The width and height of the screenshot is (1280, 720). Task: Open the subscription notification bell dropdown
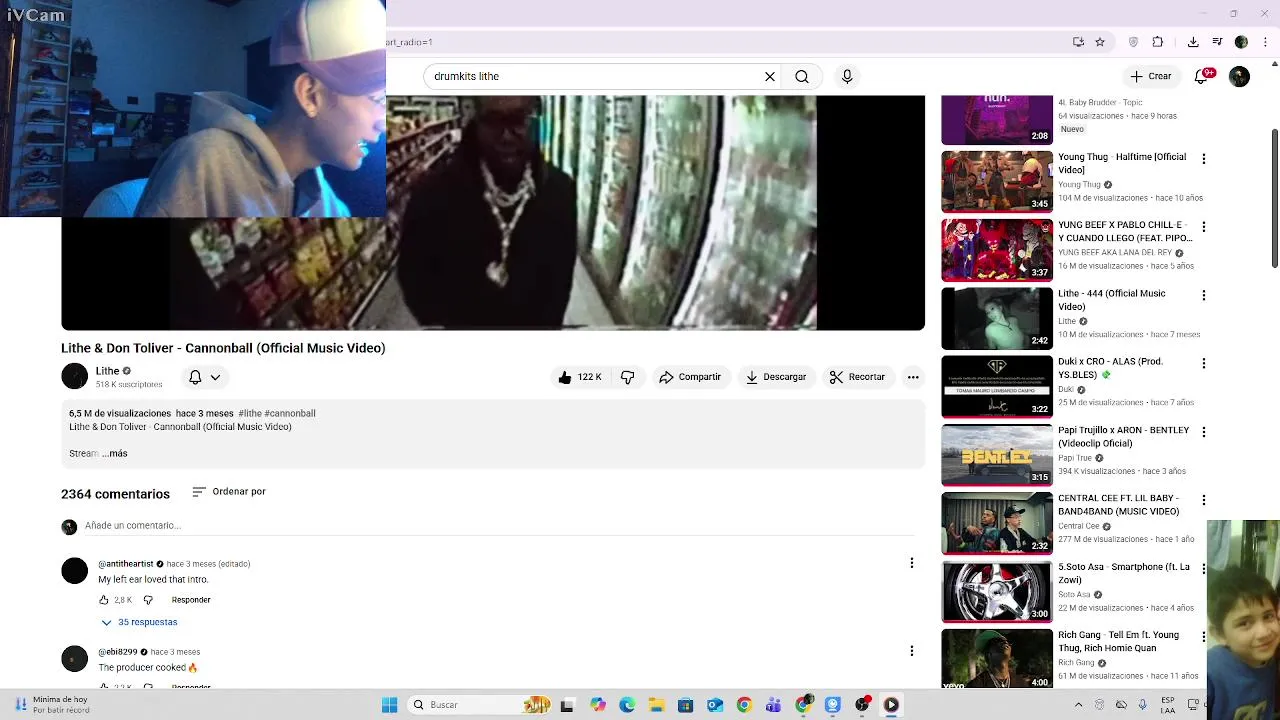204,377
